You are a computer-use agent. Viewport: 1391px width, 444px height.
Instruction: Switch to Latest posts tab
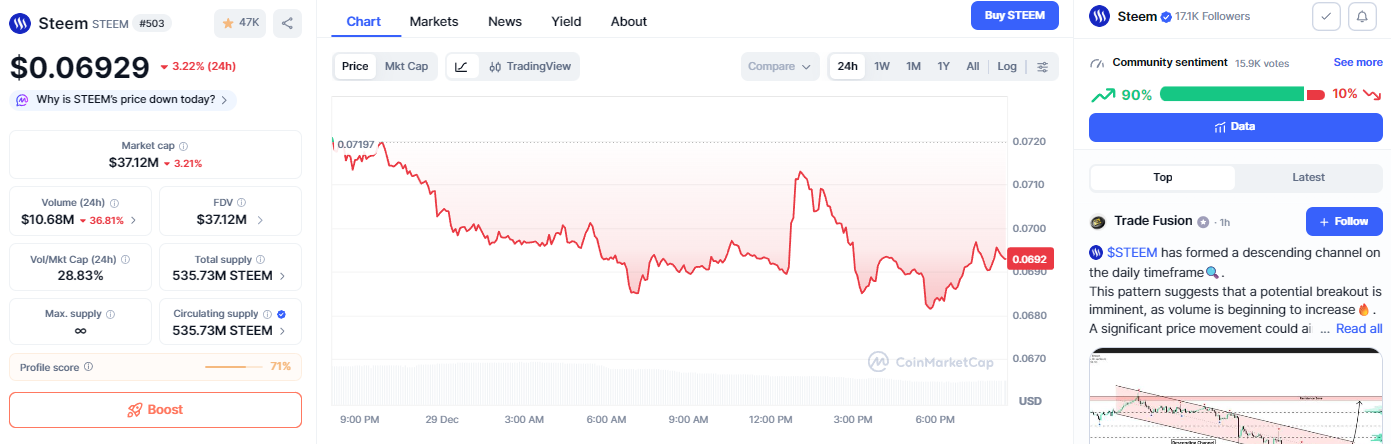coord(1308,177)
